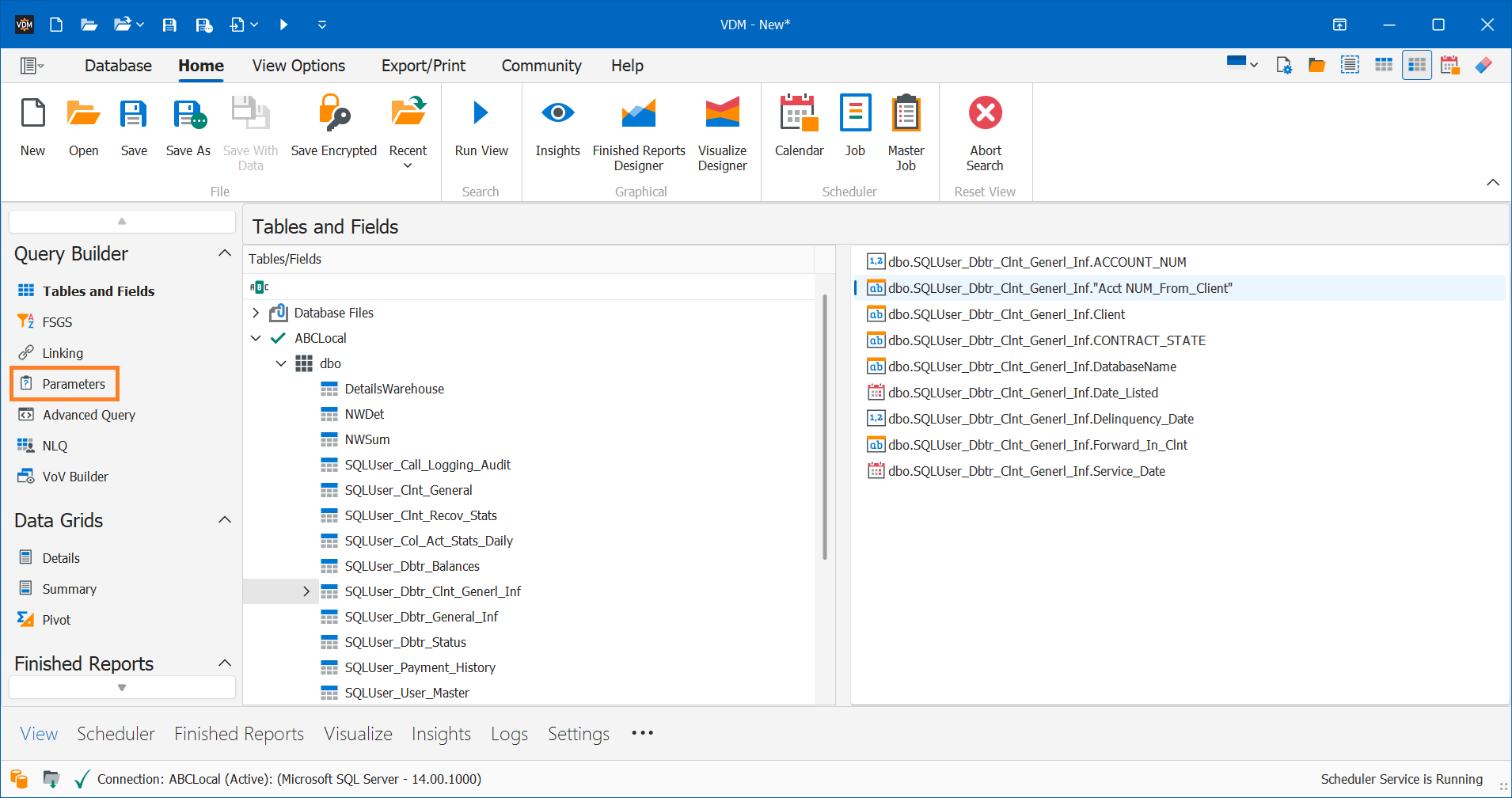Screen dimensions: 1512x798
Task: Switch to the compact grid view toggle
Action: [1383, 64]
